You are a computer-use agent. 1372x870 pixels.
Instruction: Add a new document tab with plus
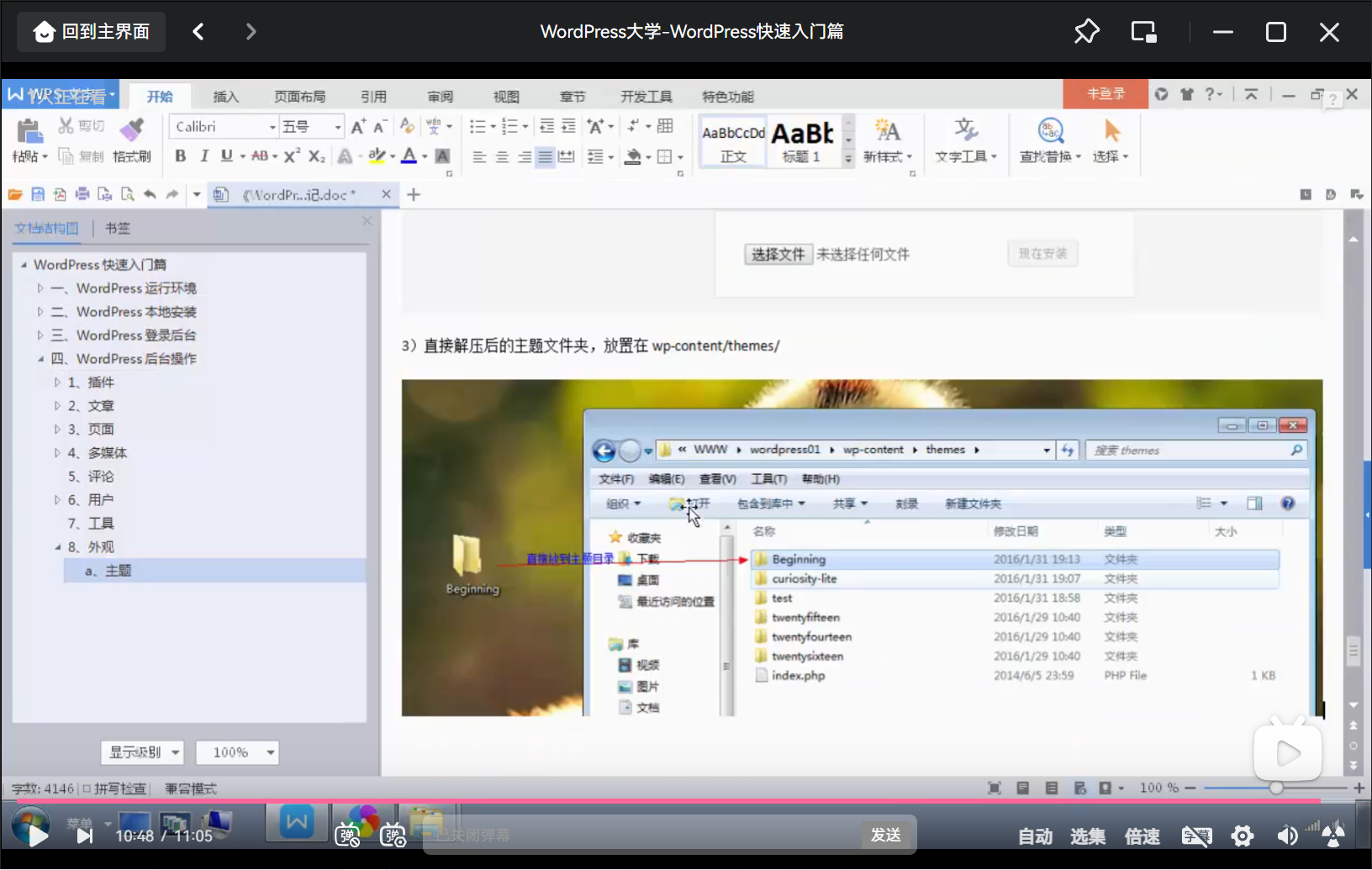click(x=414, y=195)
